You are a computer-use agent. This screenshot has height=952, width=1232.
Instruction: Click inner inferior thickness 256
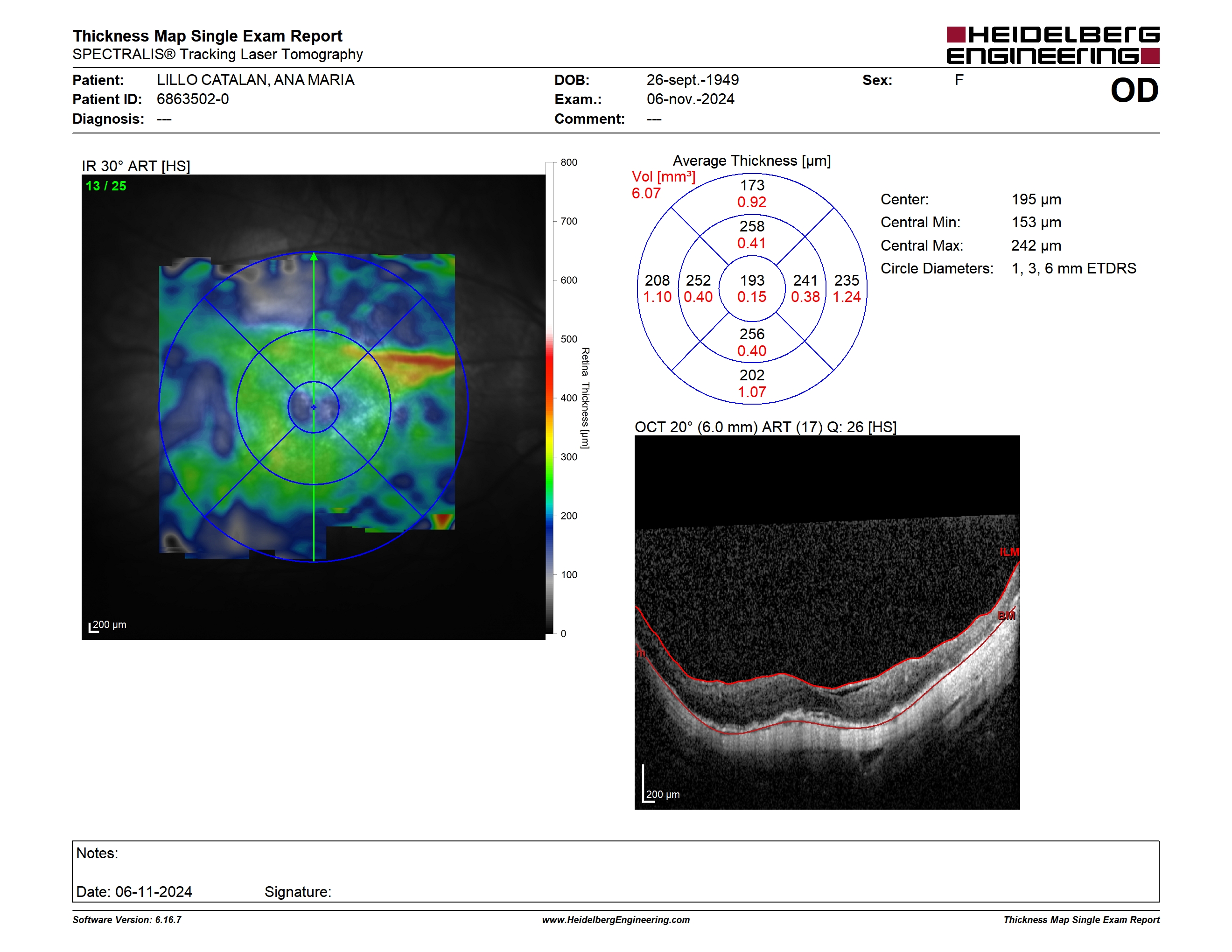753,335
